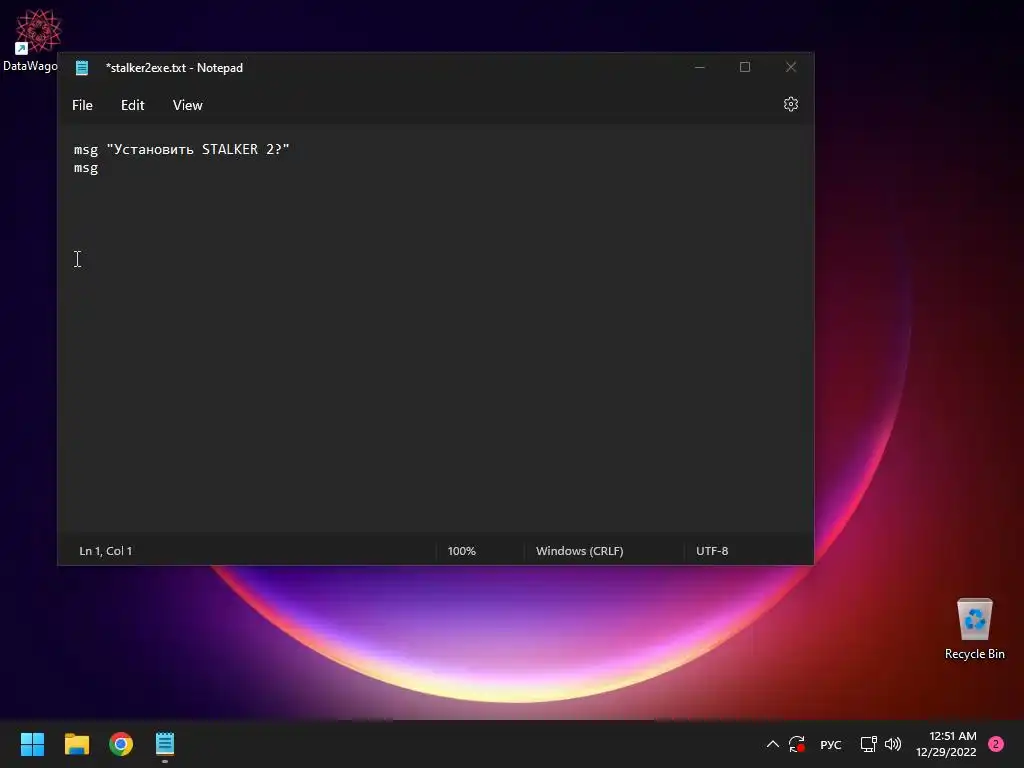
Task: Open the File menu in Notepad
Action: point(82,105)
